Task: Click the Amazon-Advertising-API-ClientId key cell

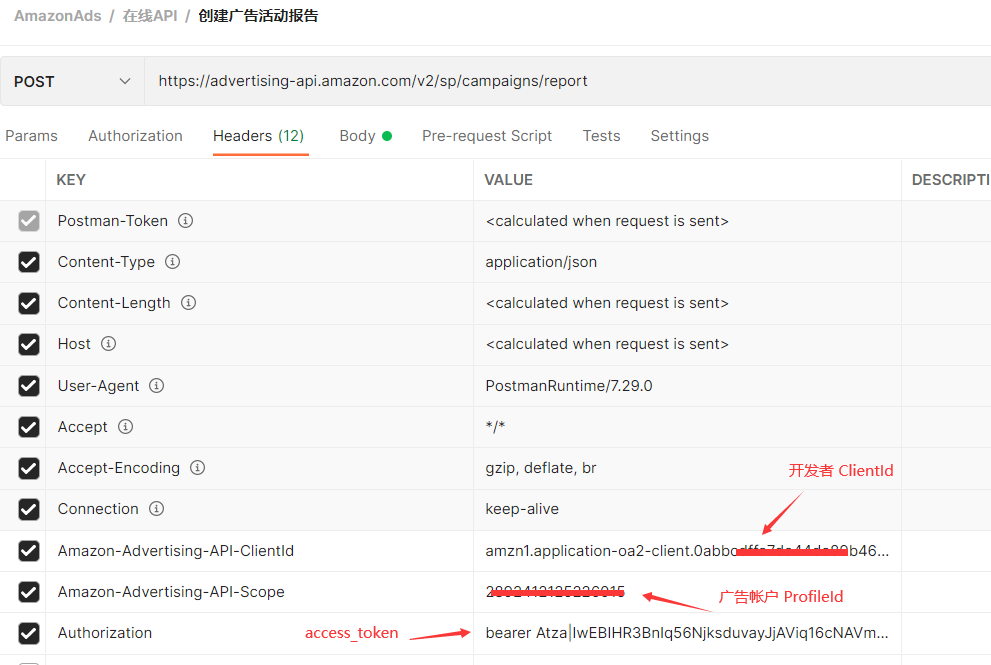Action: (259, 551)
